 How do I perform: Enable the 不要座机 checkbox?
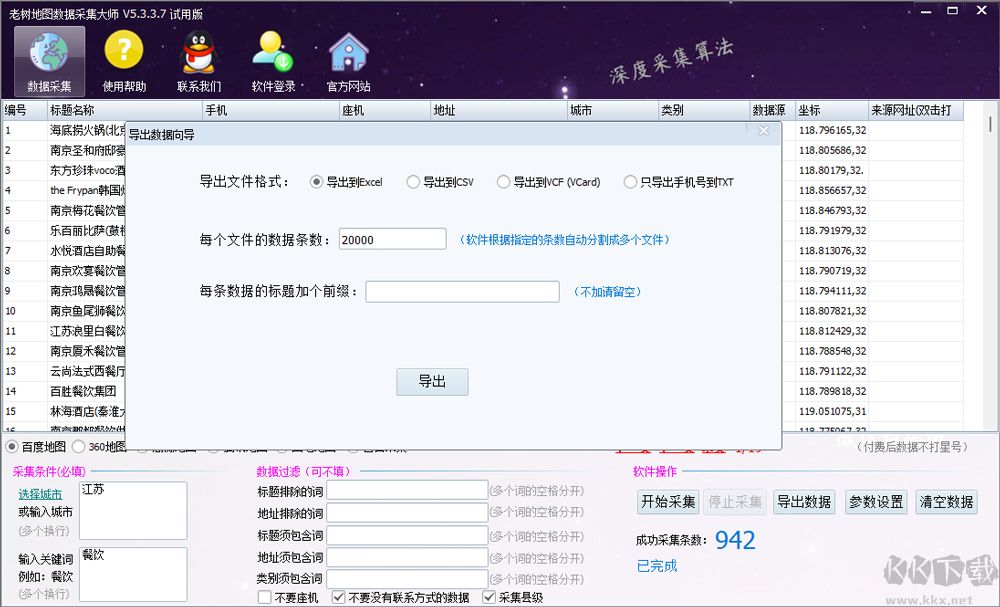(x=260, y=596)
